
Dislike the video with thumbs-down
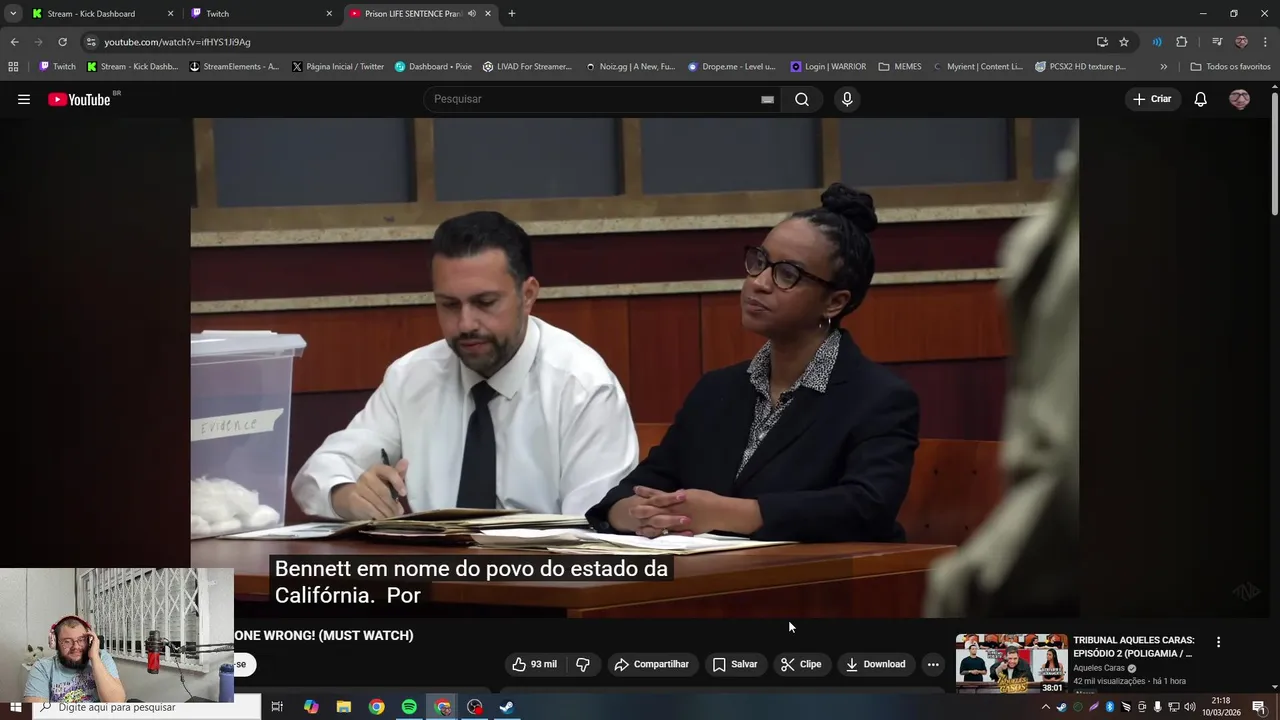tap(583, 664)
